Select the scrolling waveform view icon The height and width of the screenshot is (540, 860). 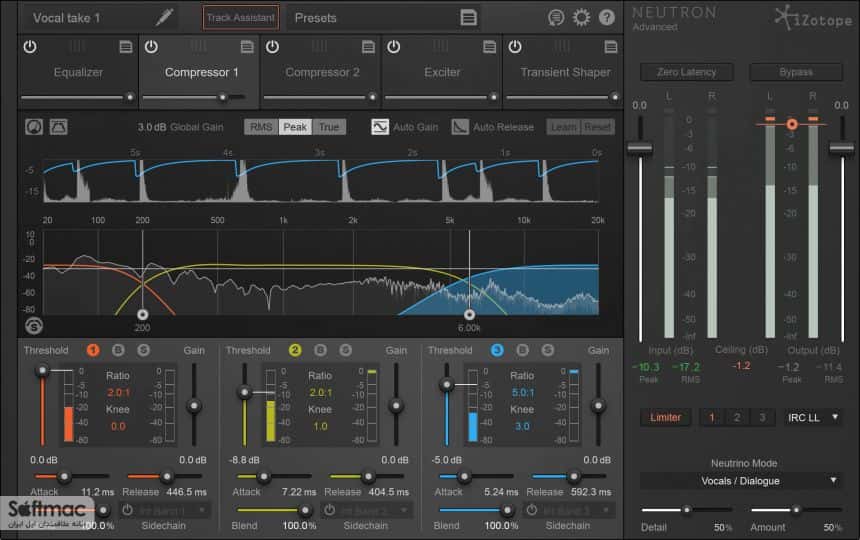pos(59,127)
